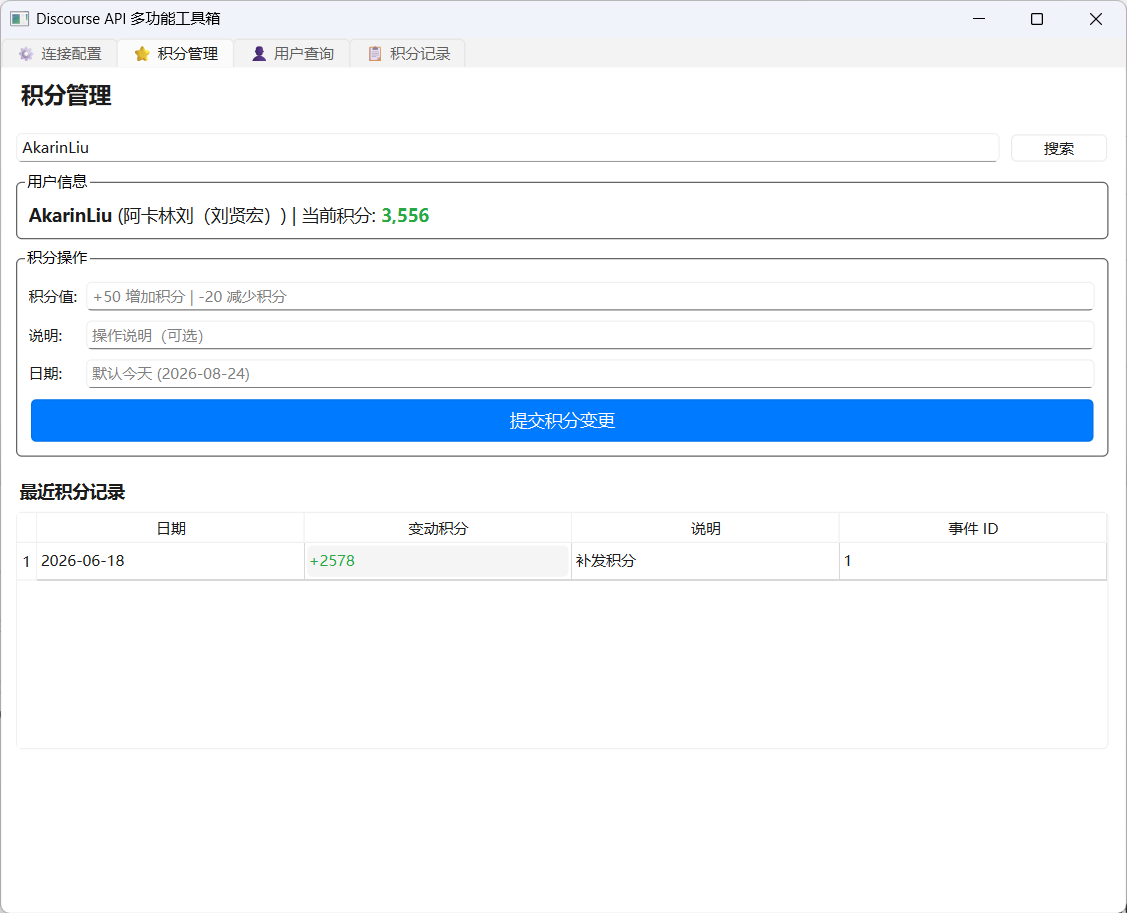
Task: Open the 连接配置 tab
Action: [x=60, y=54]
